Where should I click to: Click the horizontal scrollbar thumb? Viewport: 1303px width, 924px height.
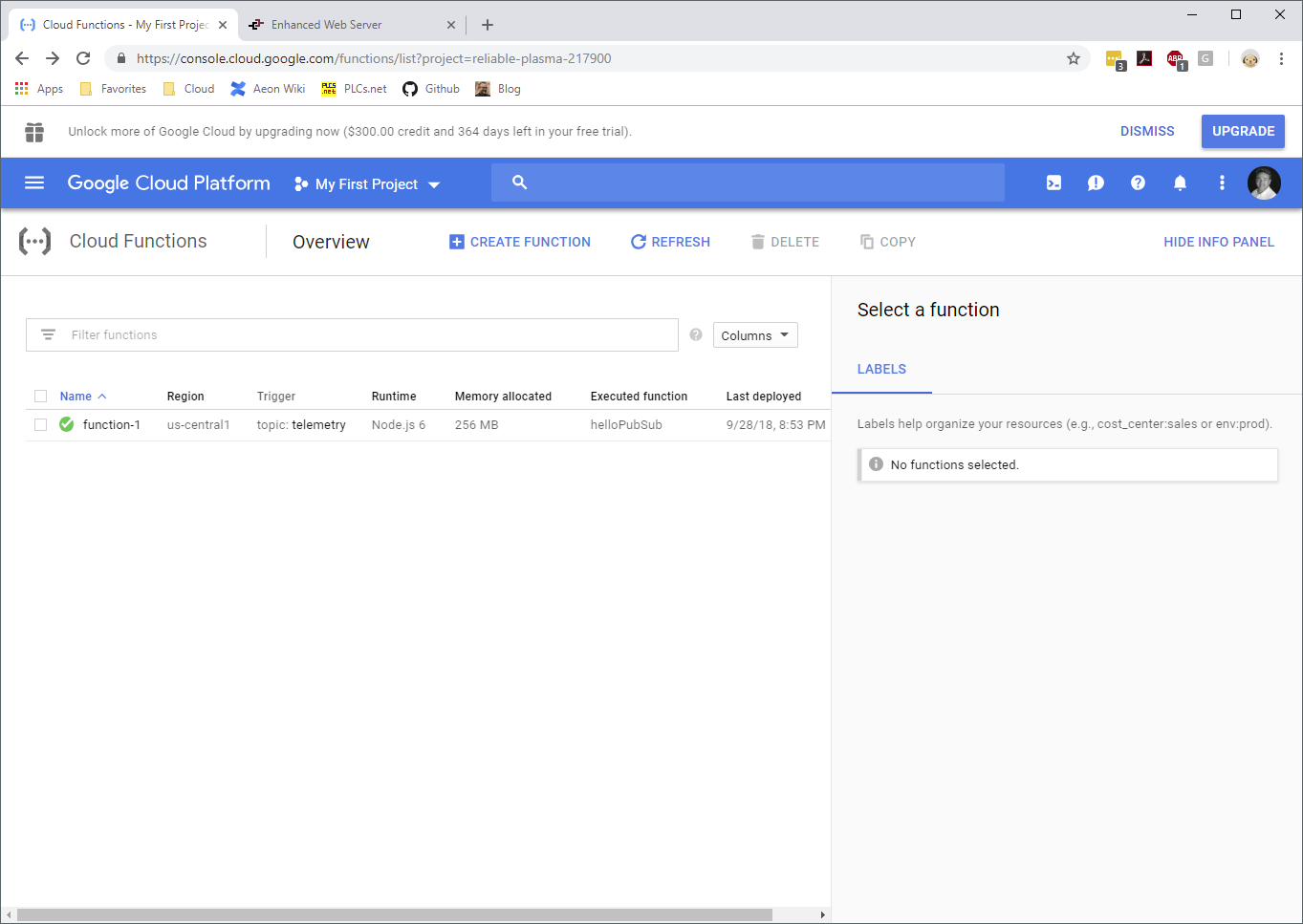click(395, 914)
